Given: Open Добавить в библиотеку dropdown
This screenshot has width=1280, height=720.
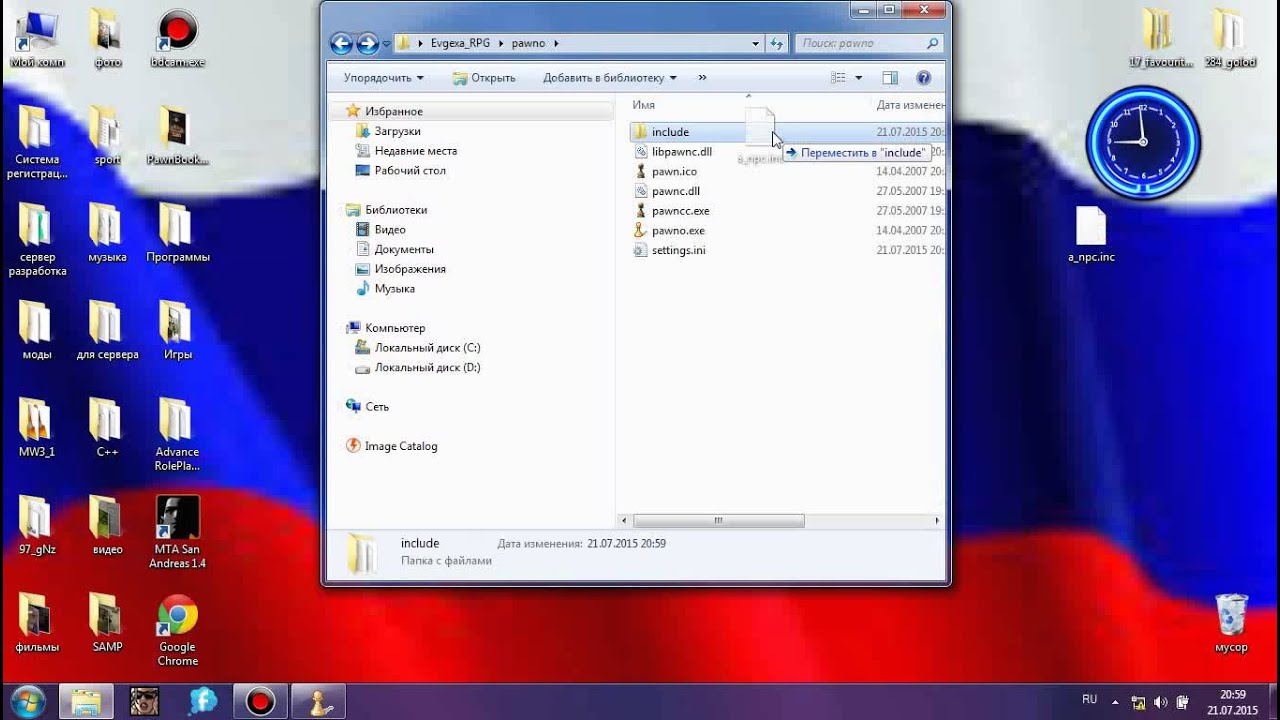Looking at the screenshot, I should (609, 77).
